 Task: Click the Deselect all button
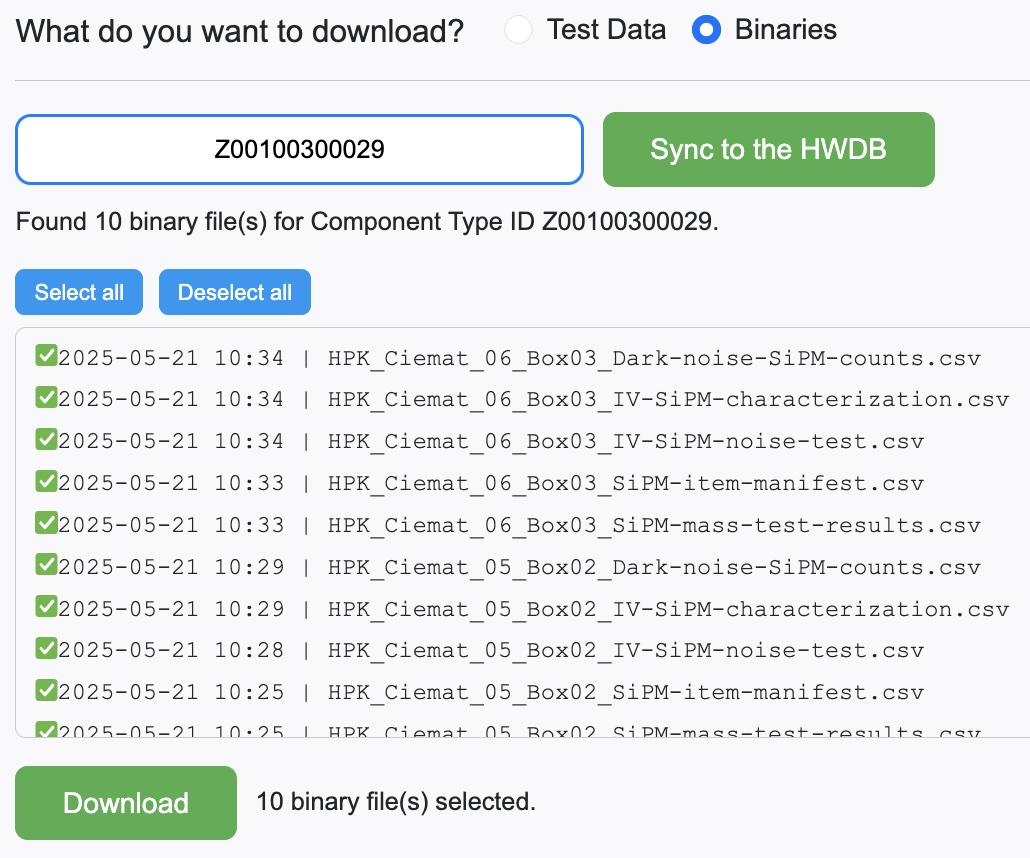coord(234,292)
